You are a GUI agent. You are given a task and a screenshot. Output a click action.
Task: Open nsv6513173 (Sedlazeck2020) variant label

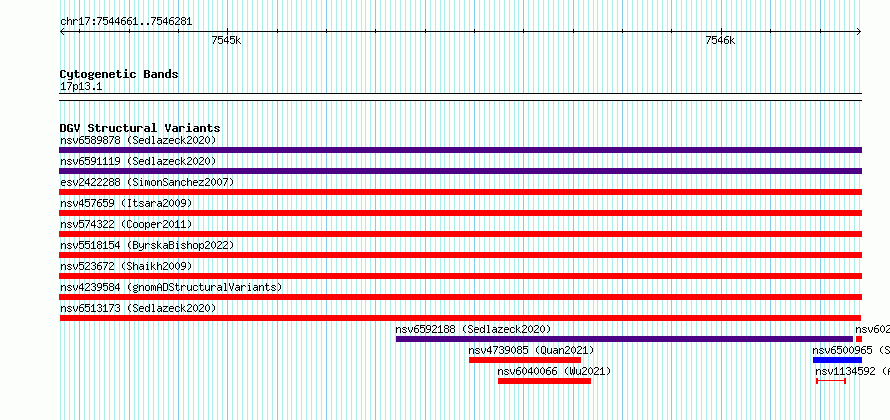(x=138, y=308)
